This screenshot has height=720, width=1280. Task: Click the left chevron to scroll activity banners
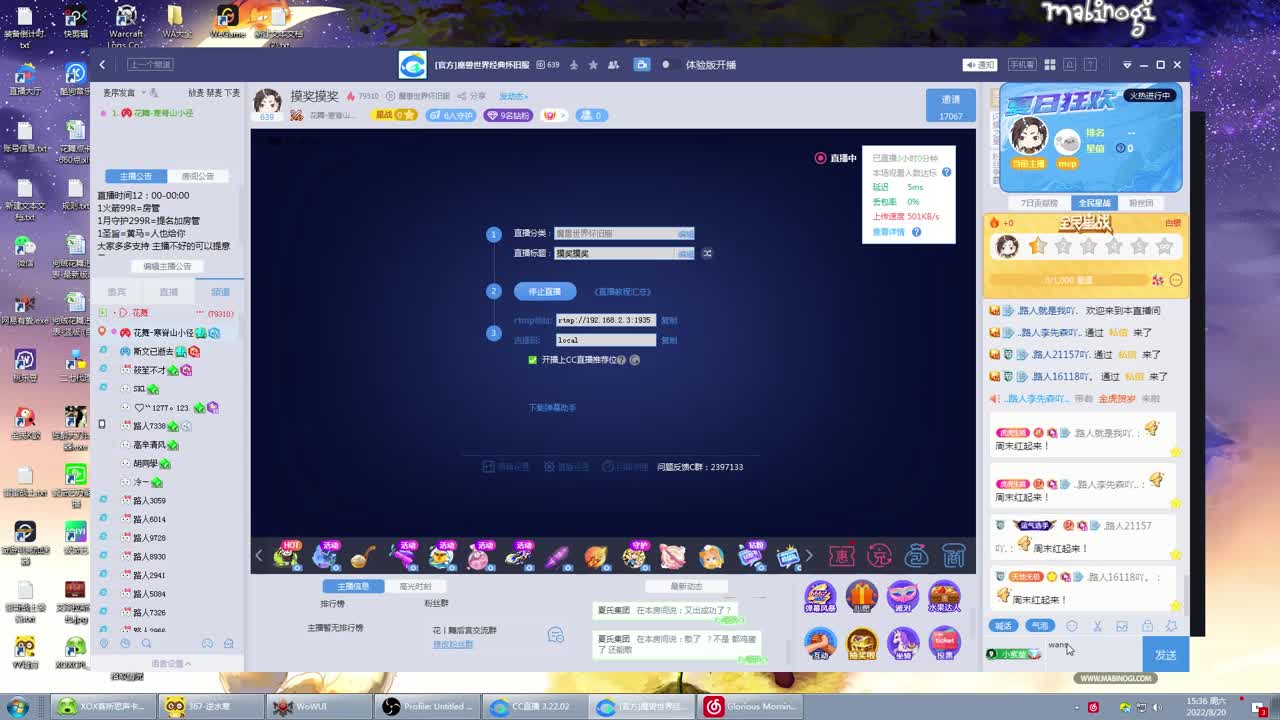click(x=258, y=555)
